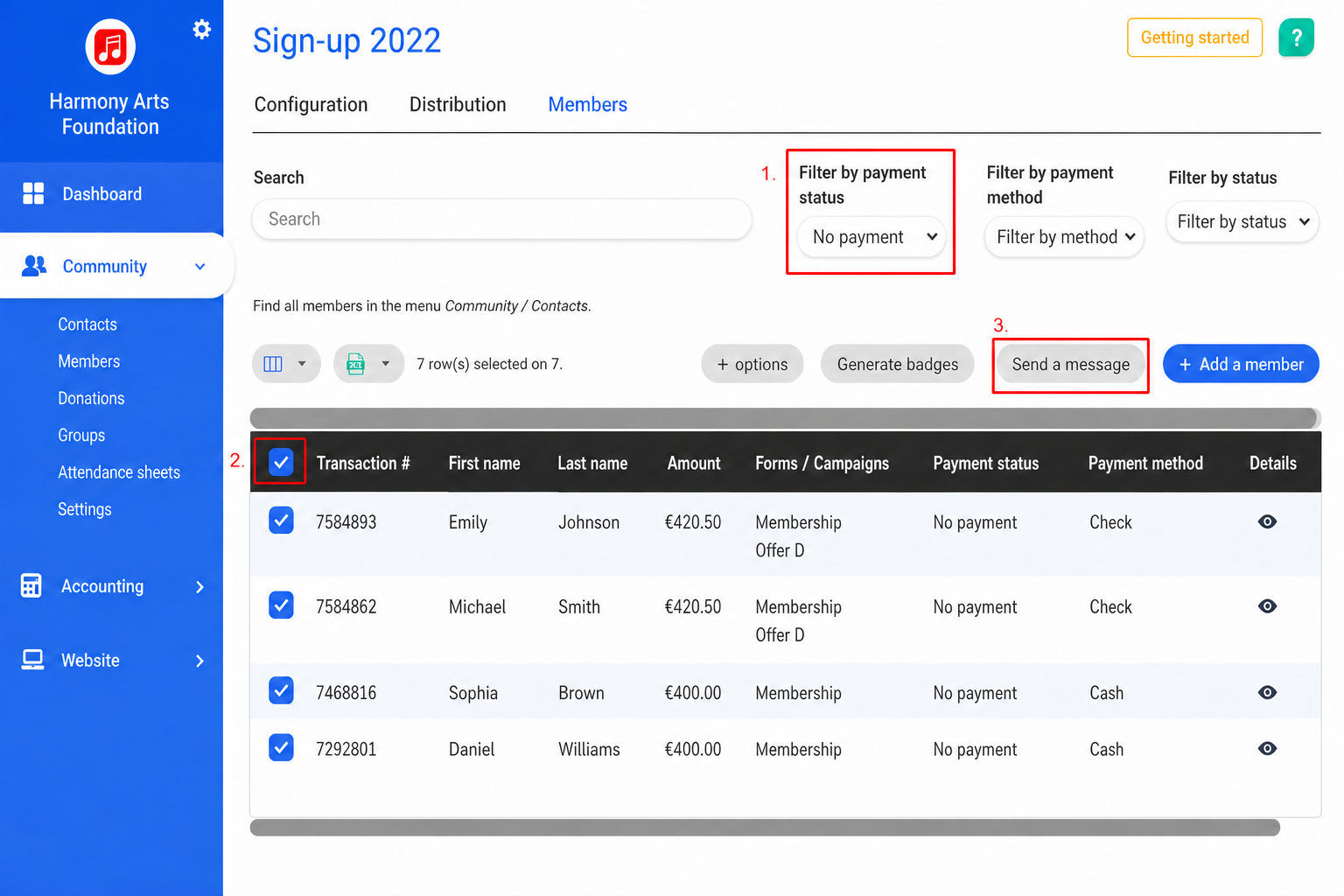The width and height of the screenshot is (1344, 896).
Task: Open Donations in the sidebar
Action: coord(91,398)
